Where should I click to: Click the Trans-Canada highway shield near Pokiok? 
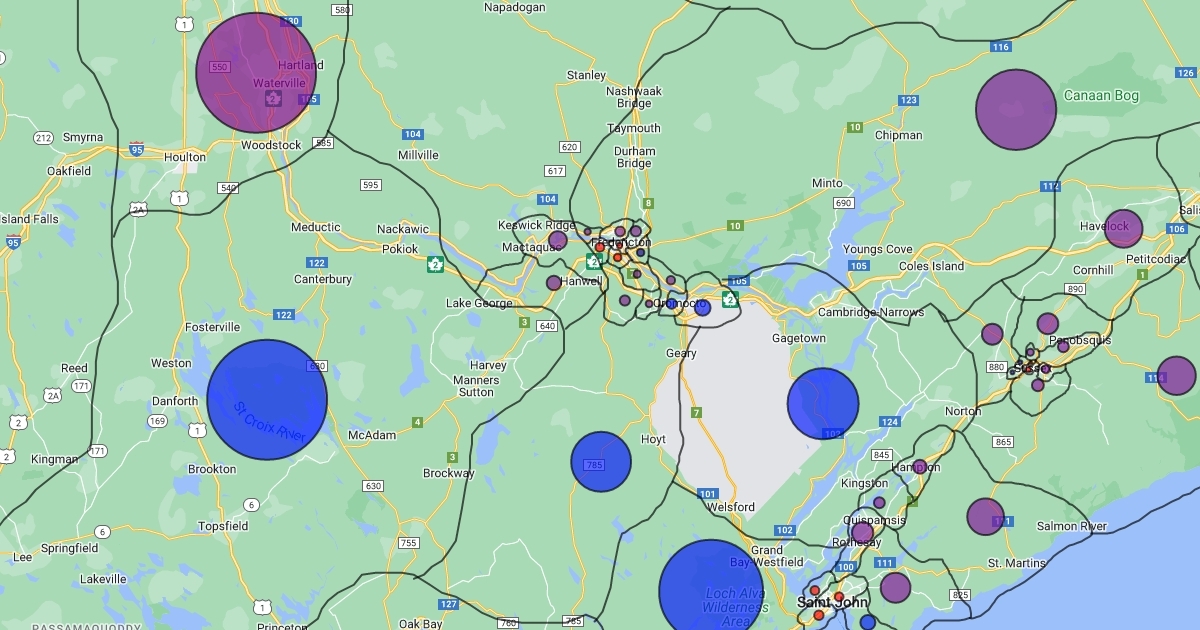coord(435,264)
